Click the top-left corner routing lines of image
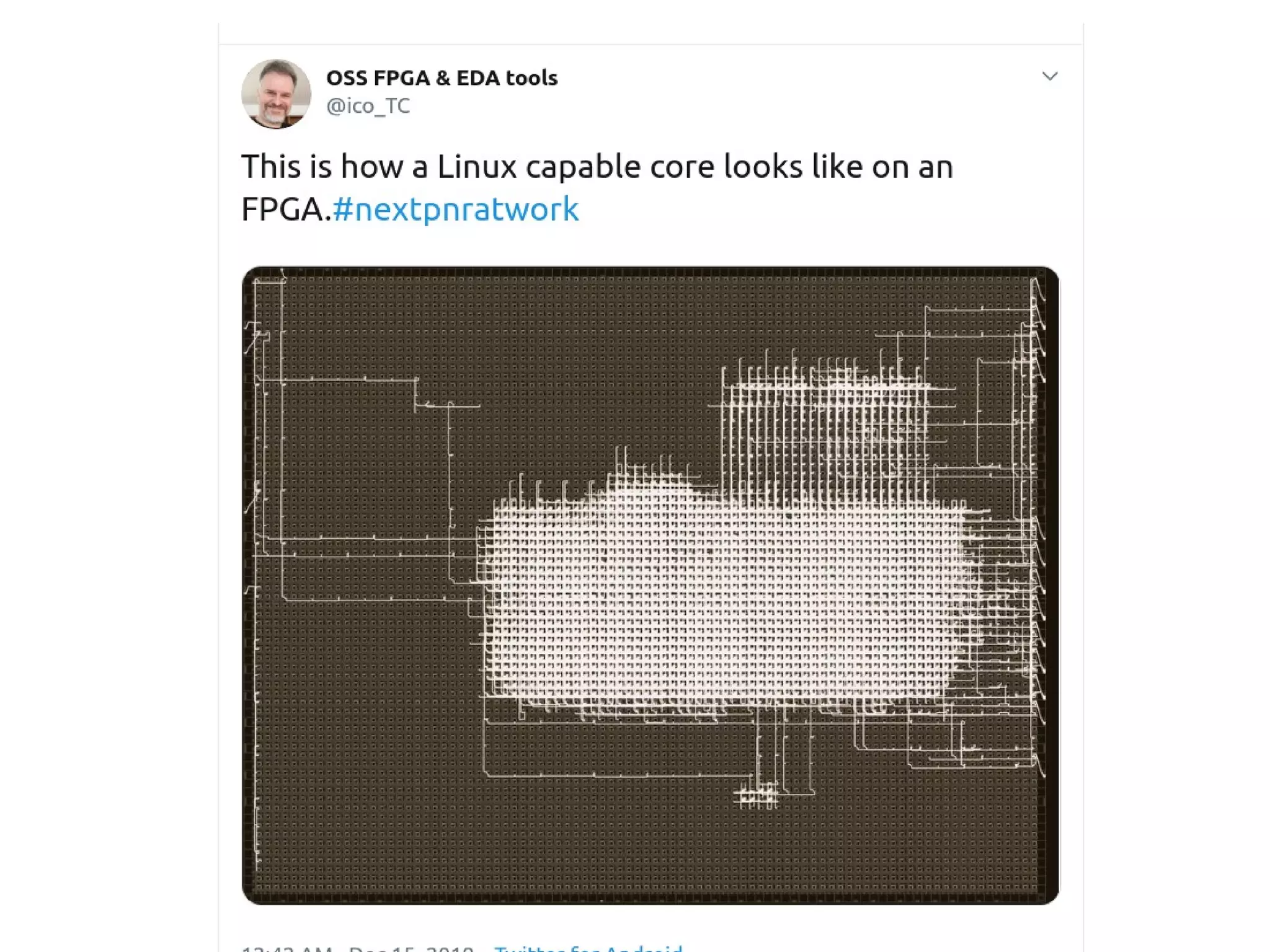 [x=267, y=310]
